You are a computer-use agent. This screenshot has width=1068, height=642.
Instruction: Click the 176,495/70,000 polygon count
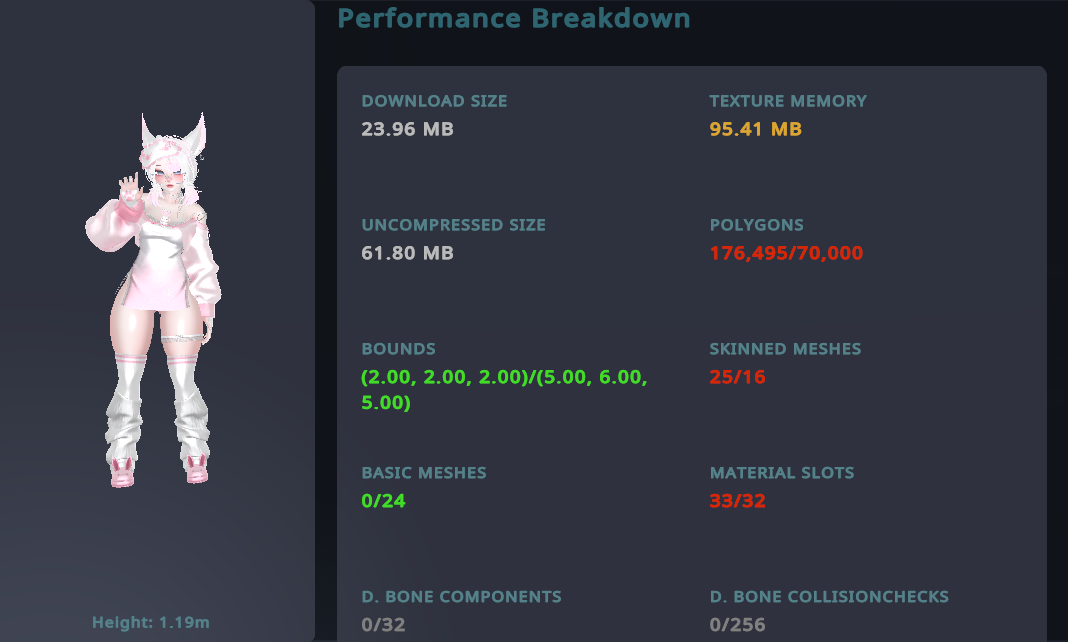coord(786,253)
